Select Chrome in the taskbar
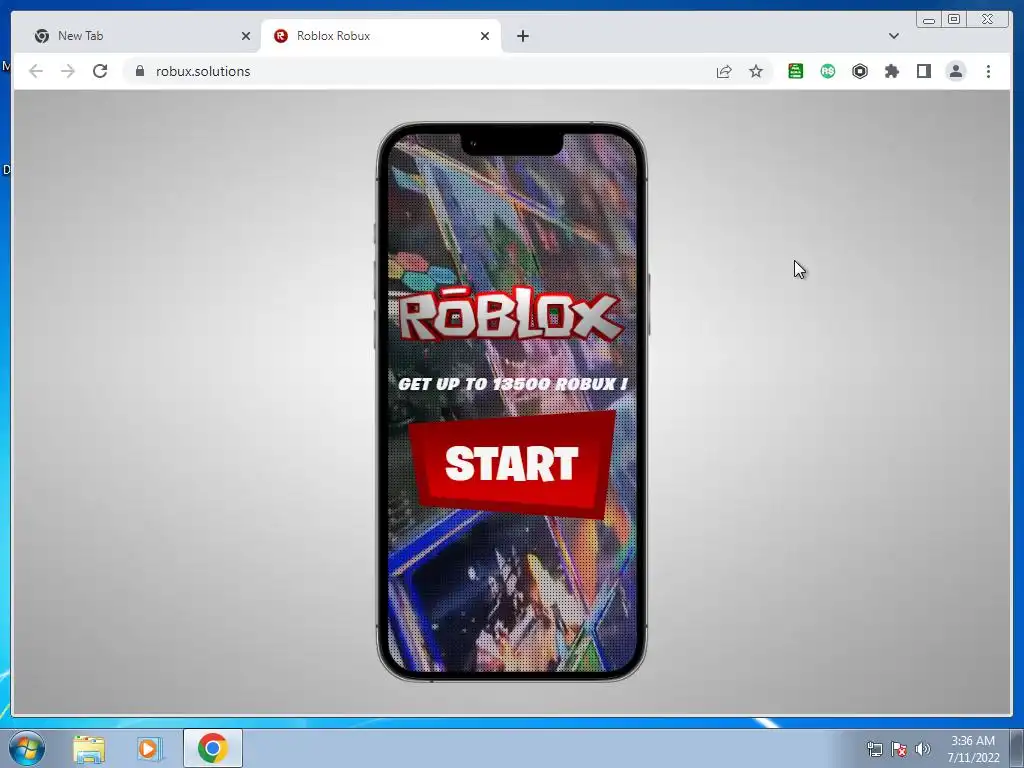 click(212, 748)
